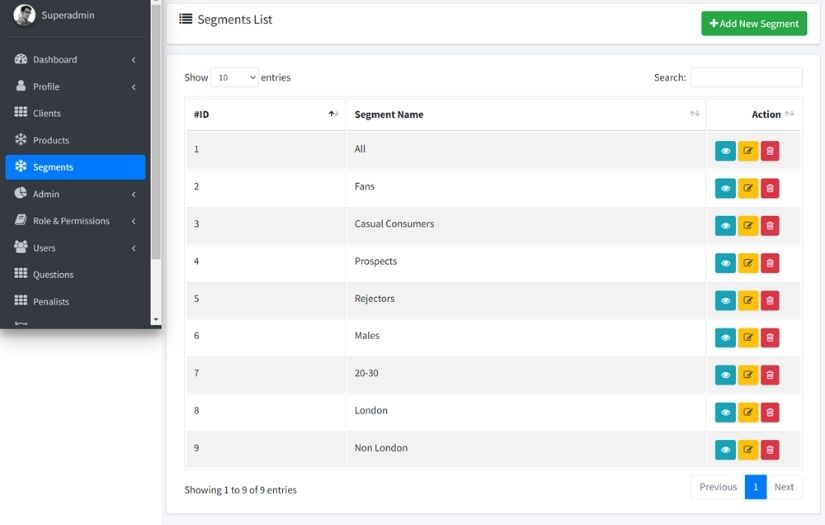
Task: Click Add New Segment button
Action: tap(754, 23)
